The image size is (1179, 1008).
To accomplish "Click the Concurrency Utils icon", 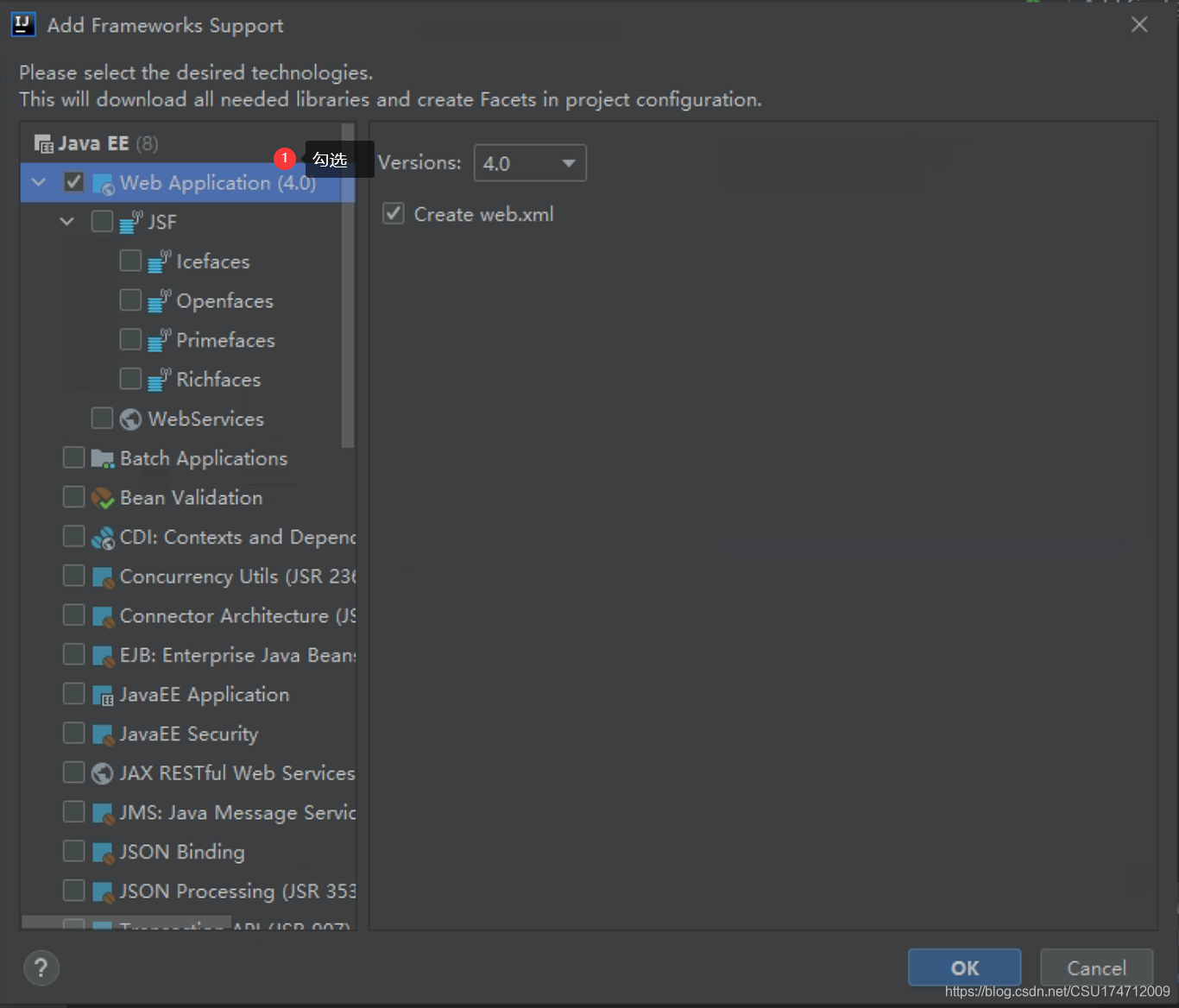I will tap(103, 577).
